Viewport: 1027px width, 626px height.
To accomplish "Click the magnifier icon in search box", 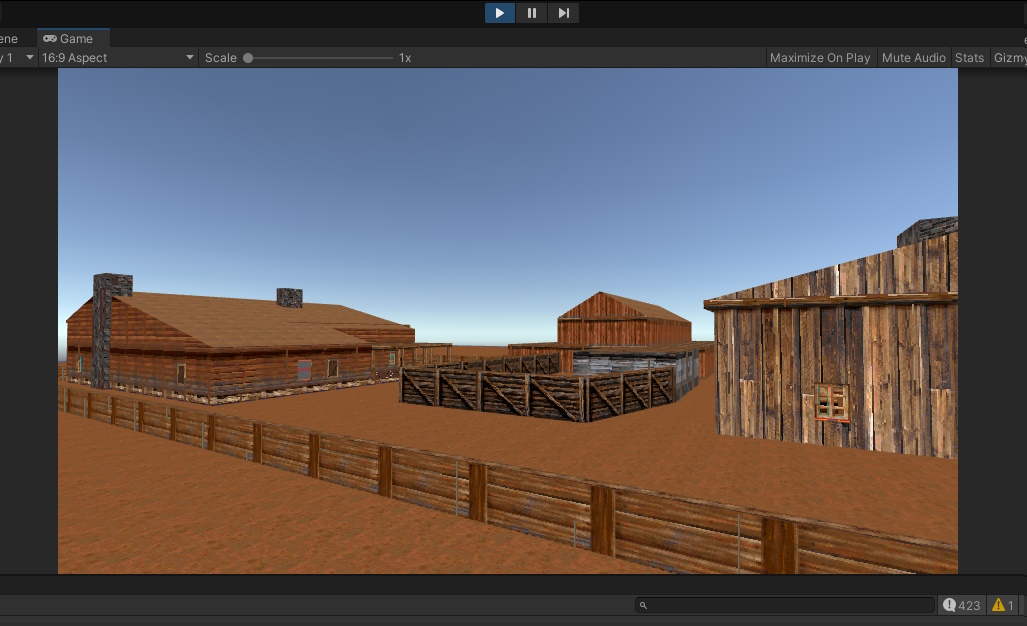I will click(643, 605).
